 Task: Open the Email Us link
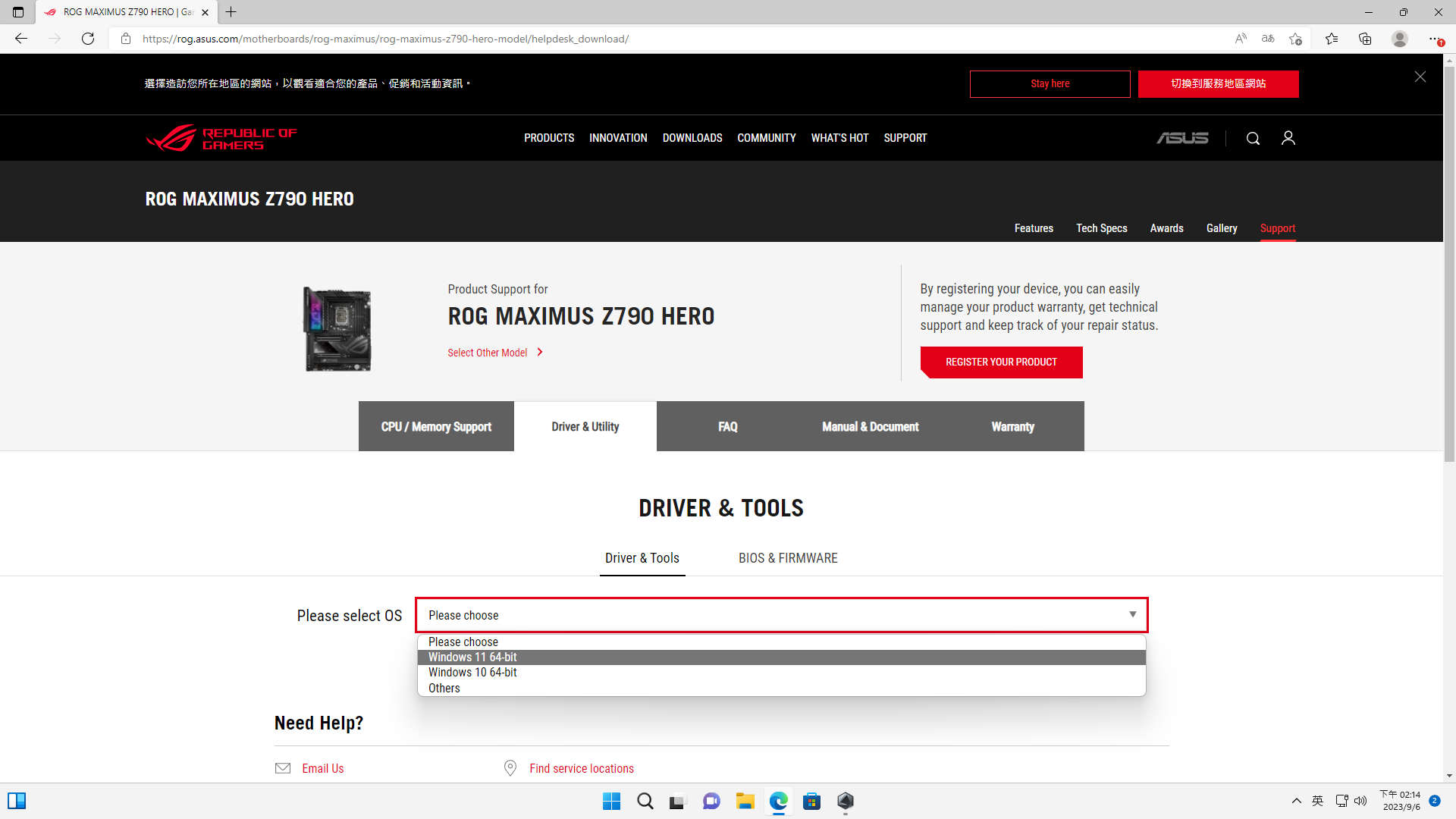[x=323, y=768]
